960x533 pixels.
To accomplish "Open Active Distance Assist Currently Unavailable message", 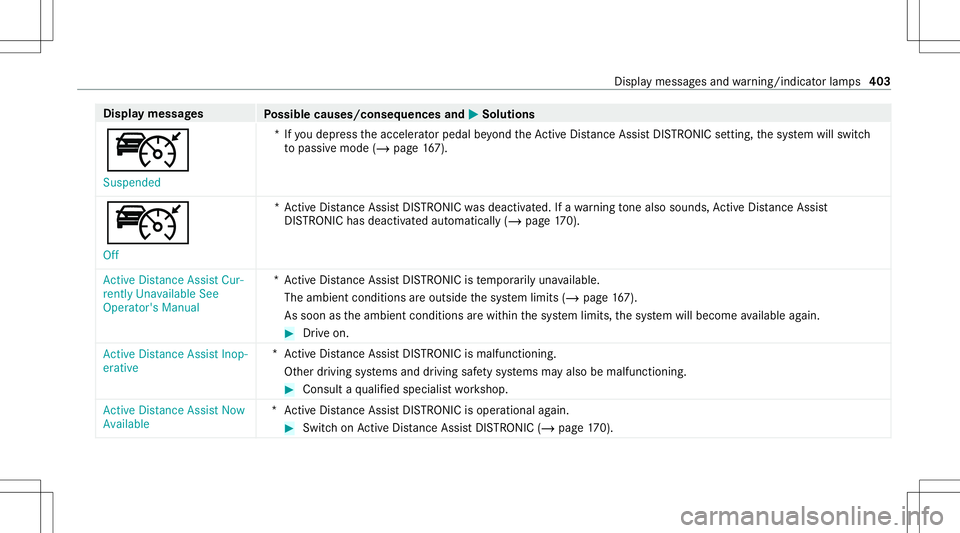I will [x=173, y=294].
